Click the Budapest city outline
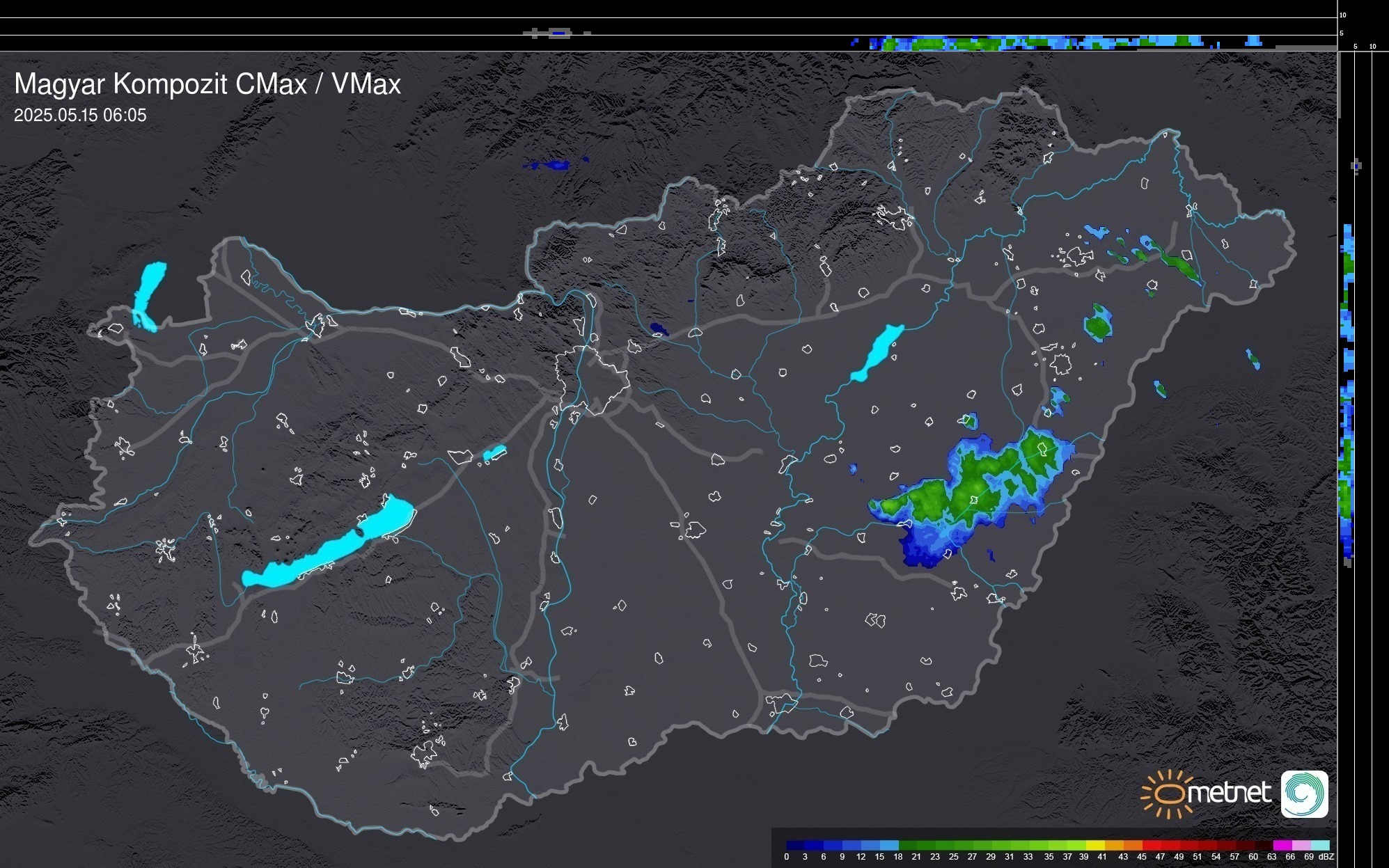The width and height of the screenshot is (1389, 868). pos(592,379)
